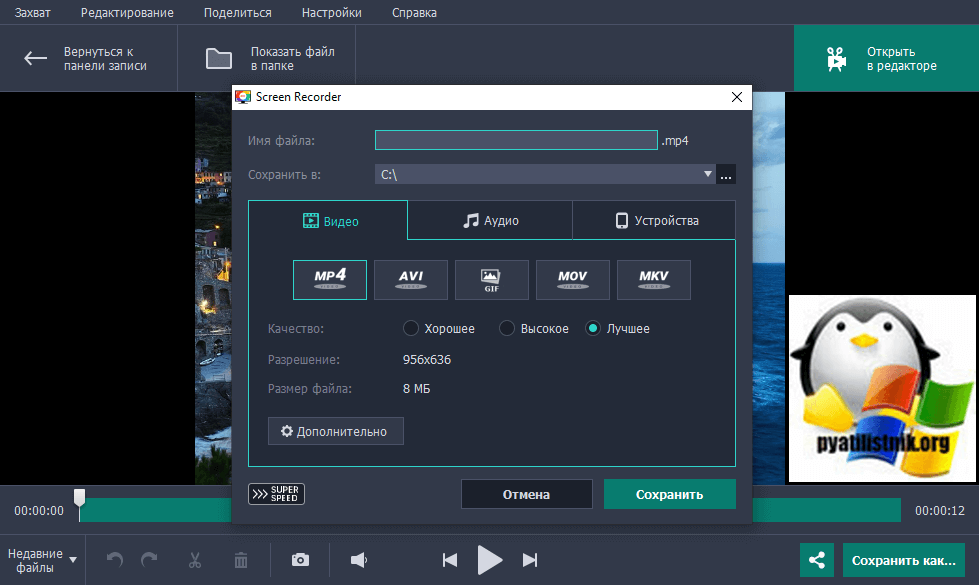Expand the Сохранить в folder dropdown
The image size is (979, 585).
[708, 174]
